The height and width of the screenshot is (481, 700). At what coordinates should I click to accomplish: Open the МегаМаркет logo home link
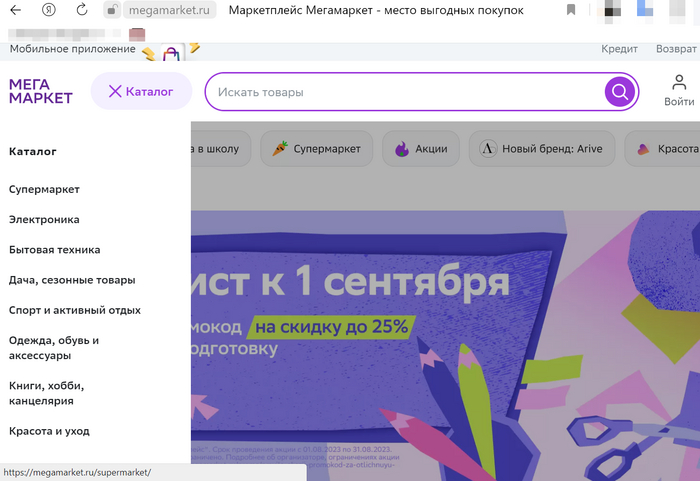[x=41, y=92]
